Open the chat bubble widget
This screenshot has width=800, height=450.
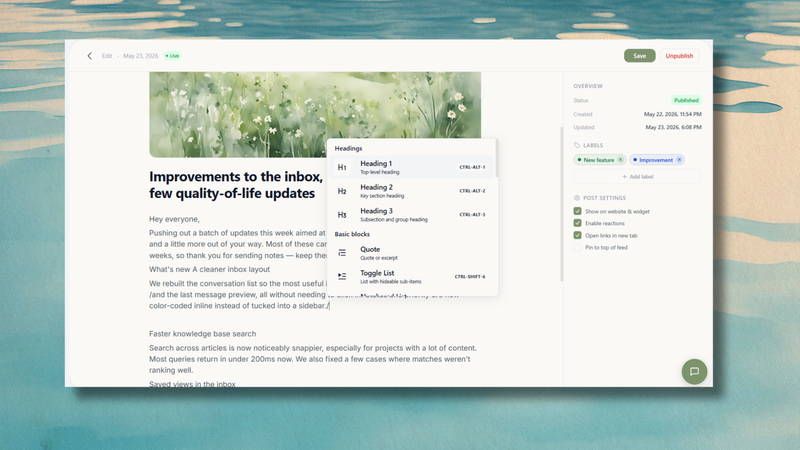[x=694, y=371]
